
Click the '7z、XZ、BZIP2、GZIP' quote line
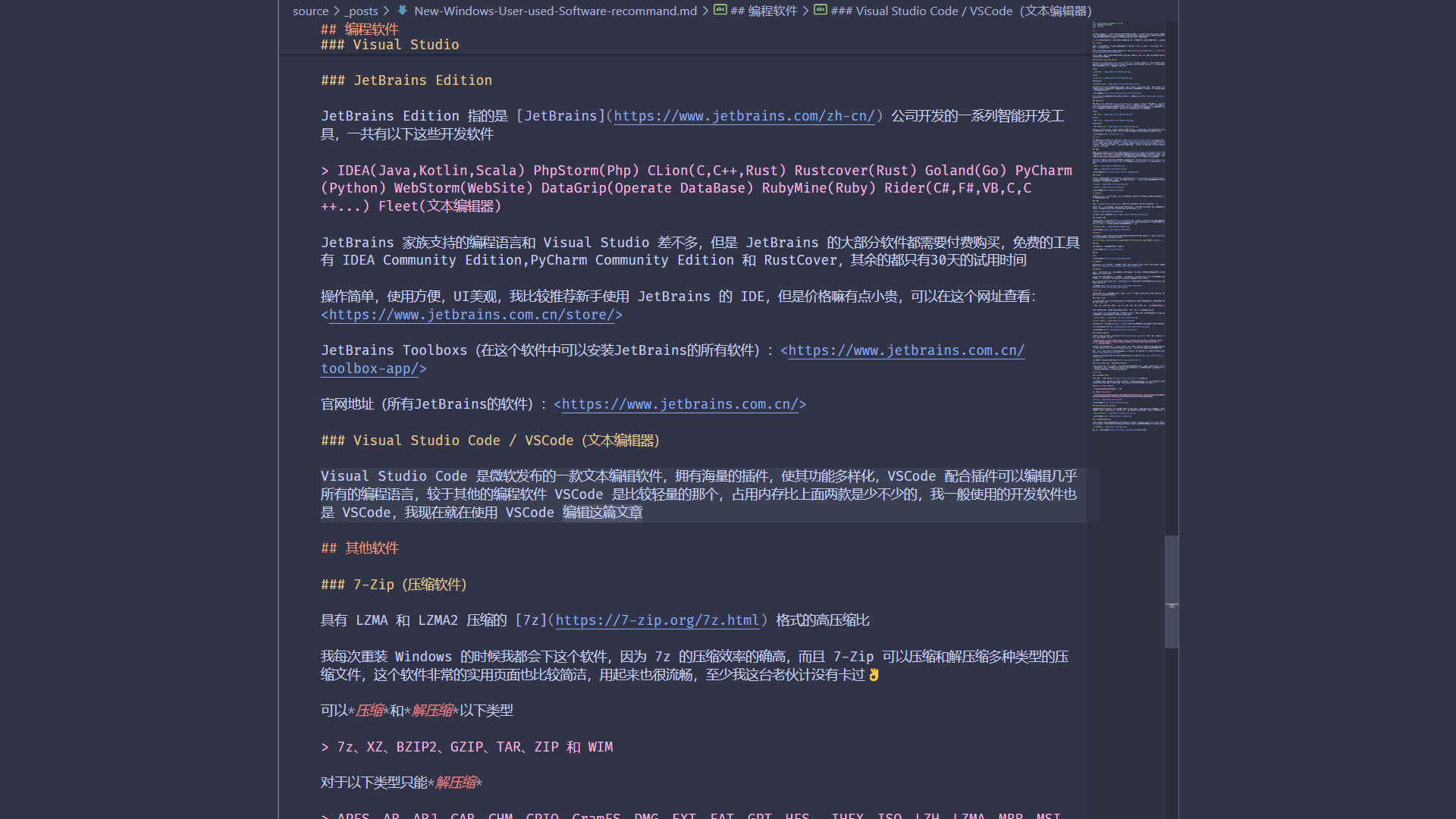pos(466,747)
